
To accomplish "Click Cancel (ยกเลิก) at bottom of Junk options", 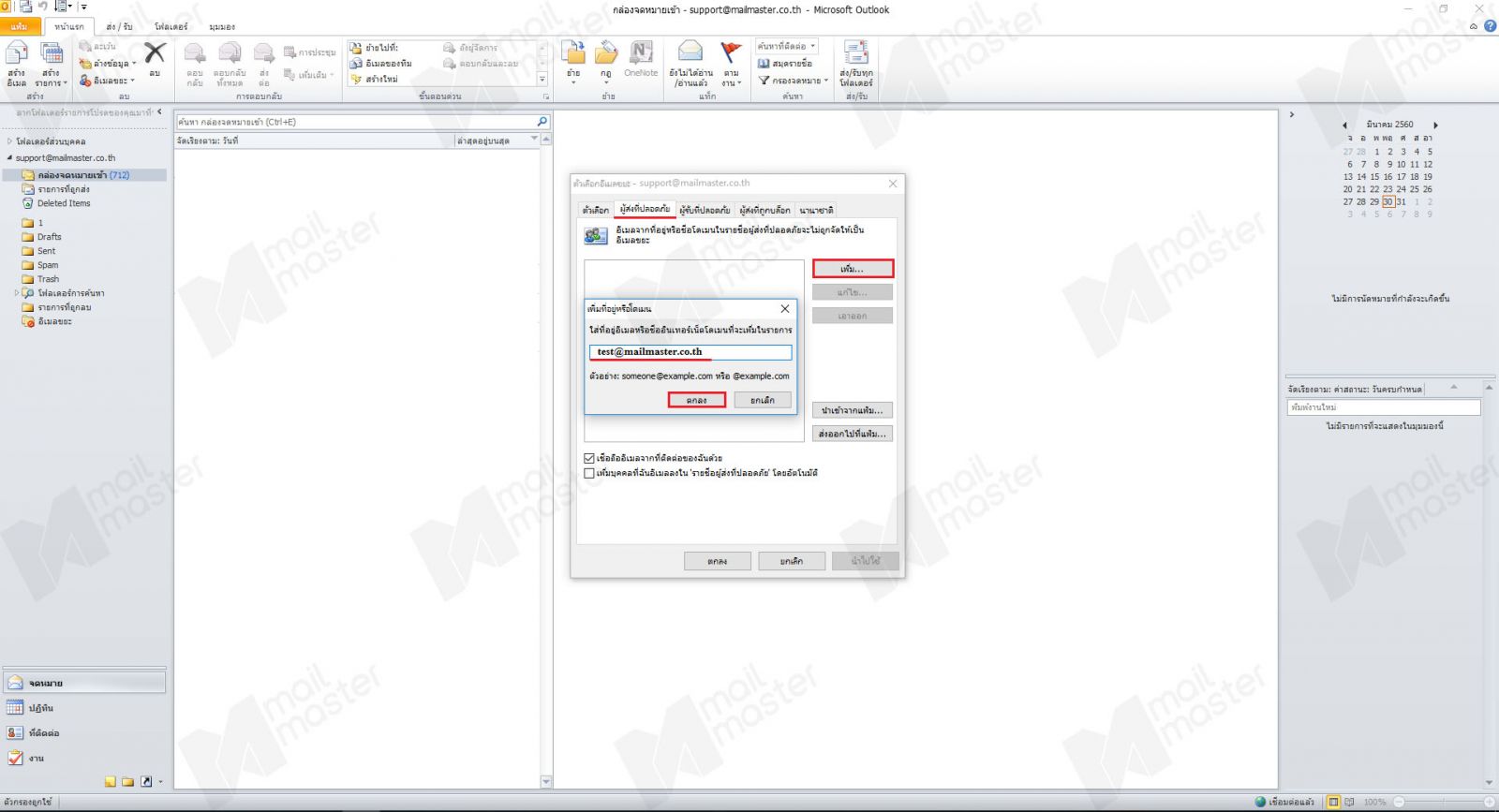I will pos(792,561).
